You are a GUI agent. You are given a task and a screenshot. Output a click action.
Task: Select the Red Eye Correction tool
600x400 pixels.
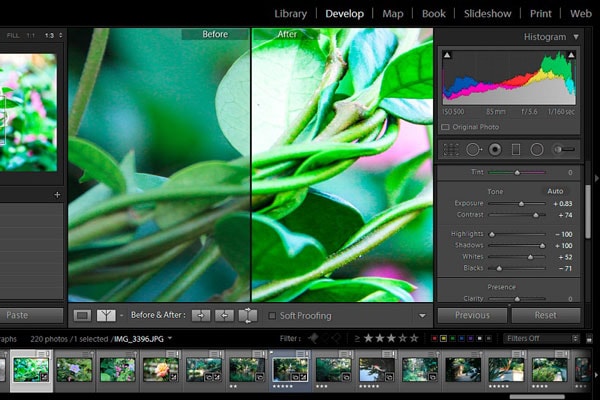tap(495, 149)
